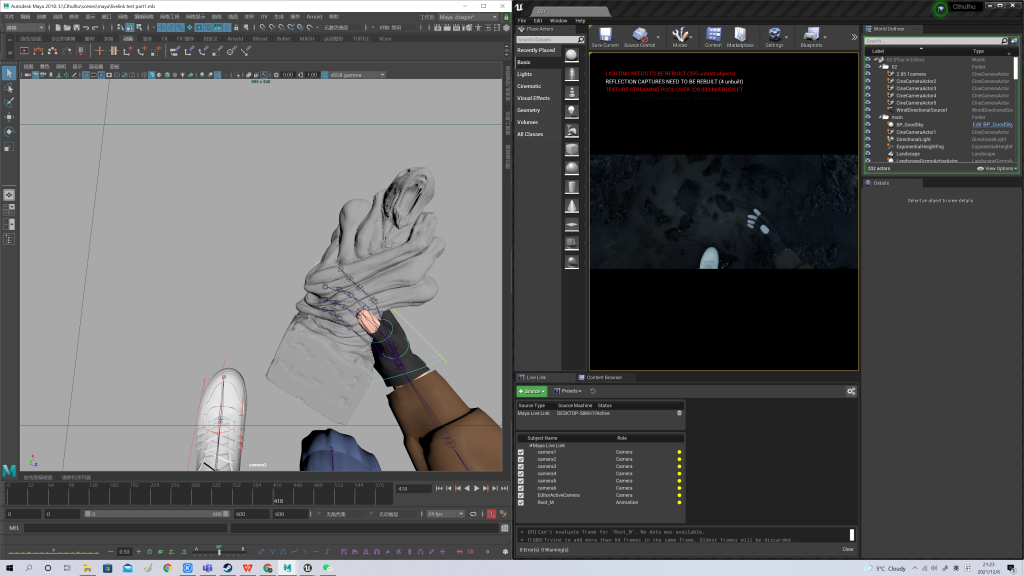Image resolution: width=1024 pixels, height=576 pixels.
Task: Click the Search Classes input field
Action: click(551, 40)
